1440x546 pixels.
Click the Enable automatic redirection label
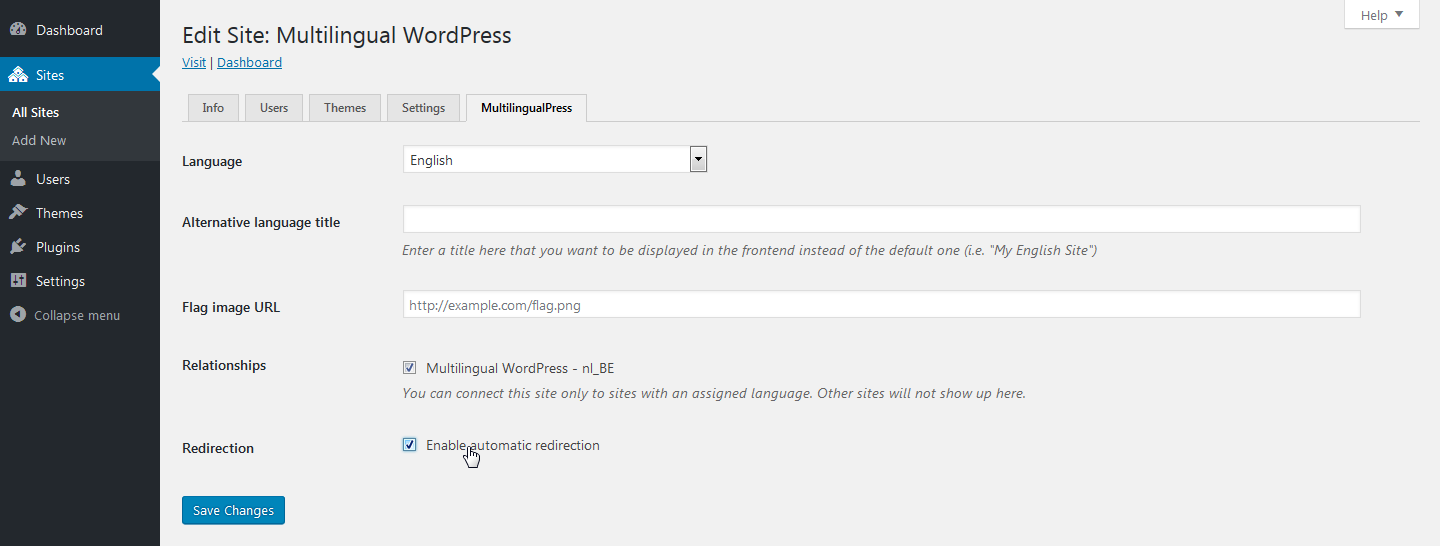coord(513,445)
